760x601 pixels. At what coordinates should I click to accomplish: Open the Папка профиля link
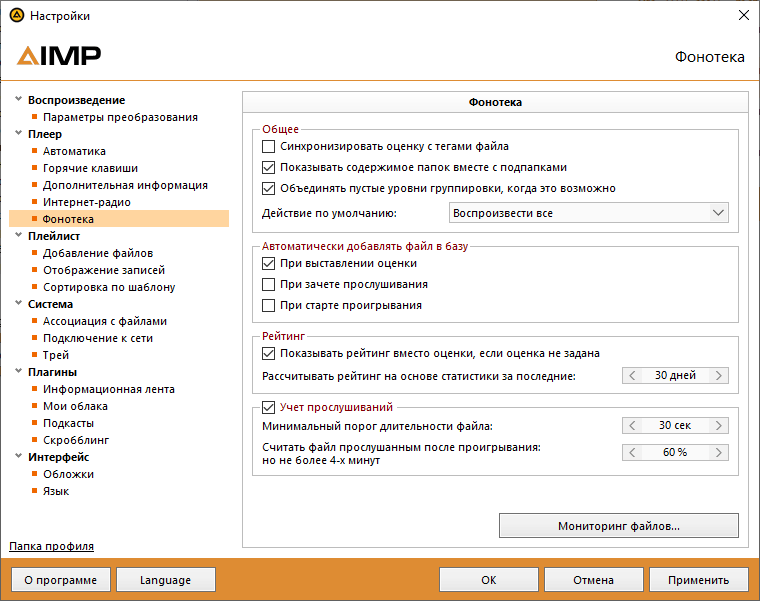pyautogui.click(x=51, y=546)
